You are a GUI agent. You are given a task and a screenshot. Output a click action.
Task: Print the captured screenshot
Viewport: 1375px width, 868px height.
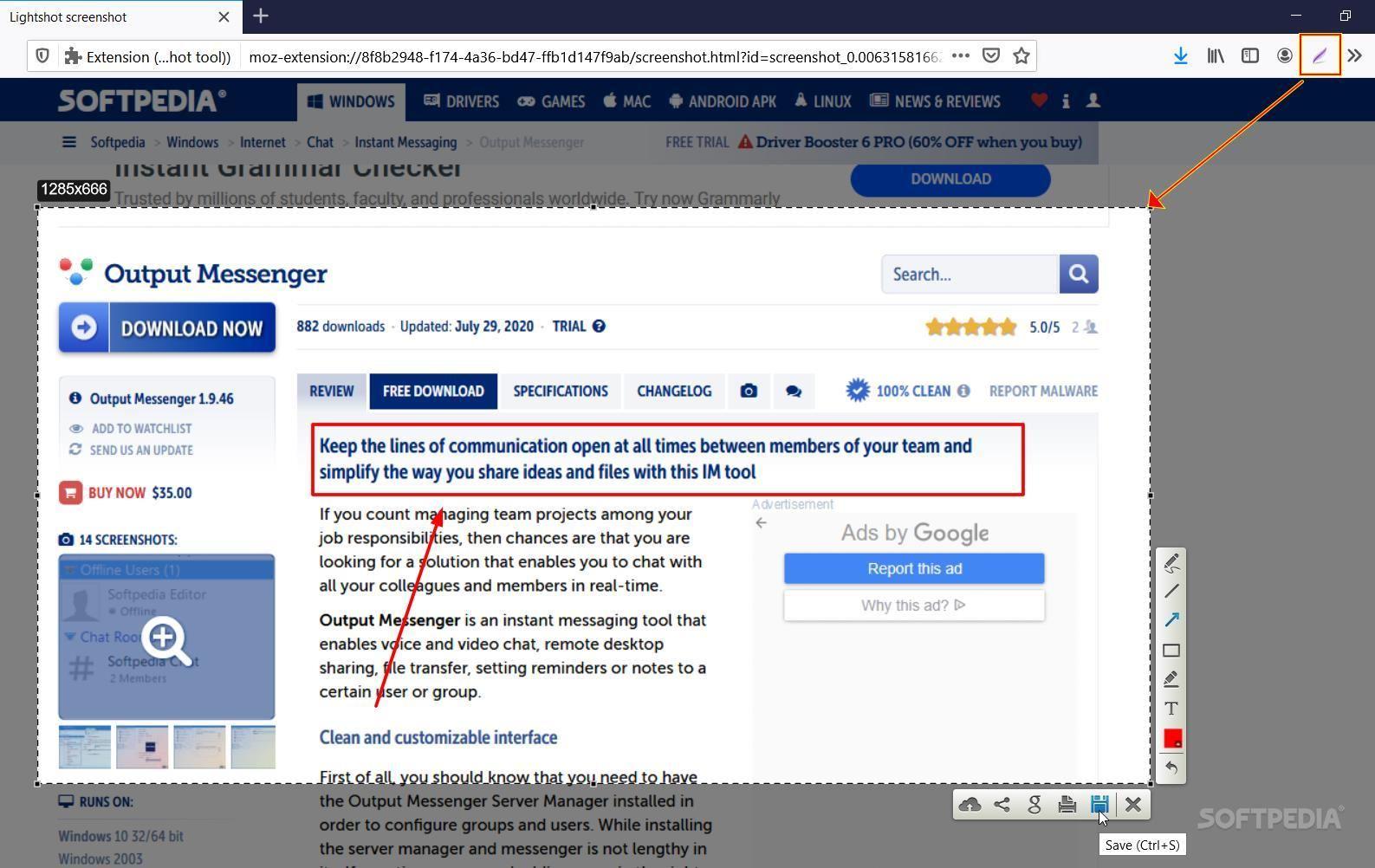click(x=1067, y=805)
